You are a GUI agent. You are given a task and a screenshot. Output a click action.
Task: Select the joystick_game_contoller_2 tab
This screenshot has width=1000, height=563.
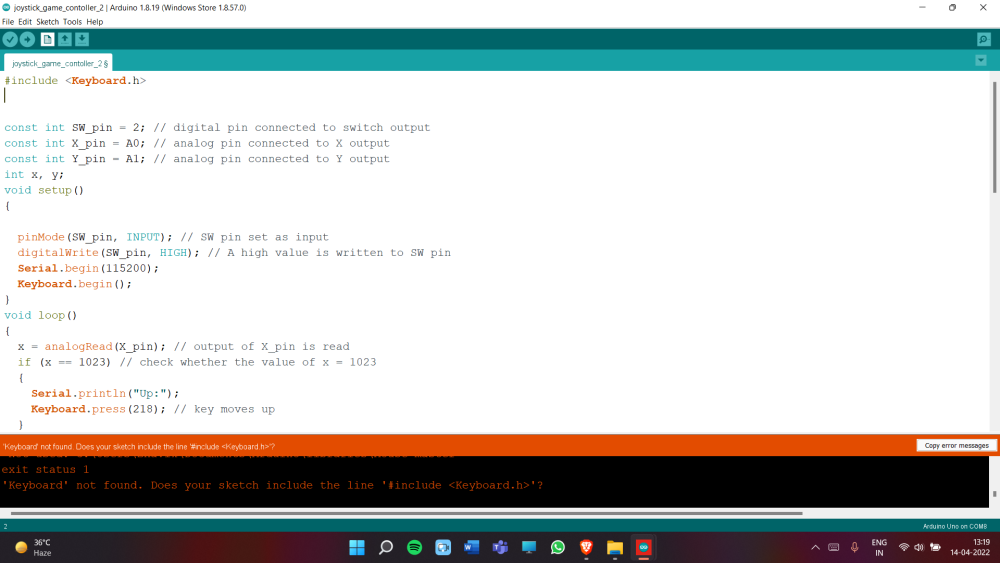coord(59,62)
